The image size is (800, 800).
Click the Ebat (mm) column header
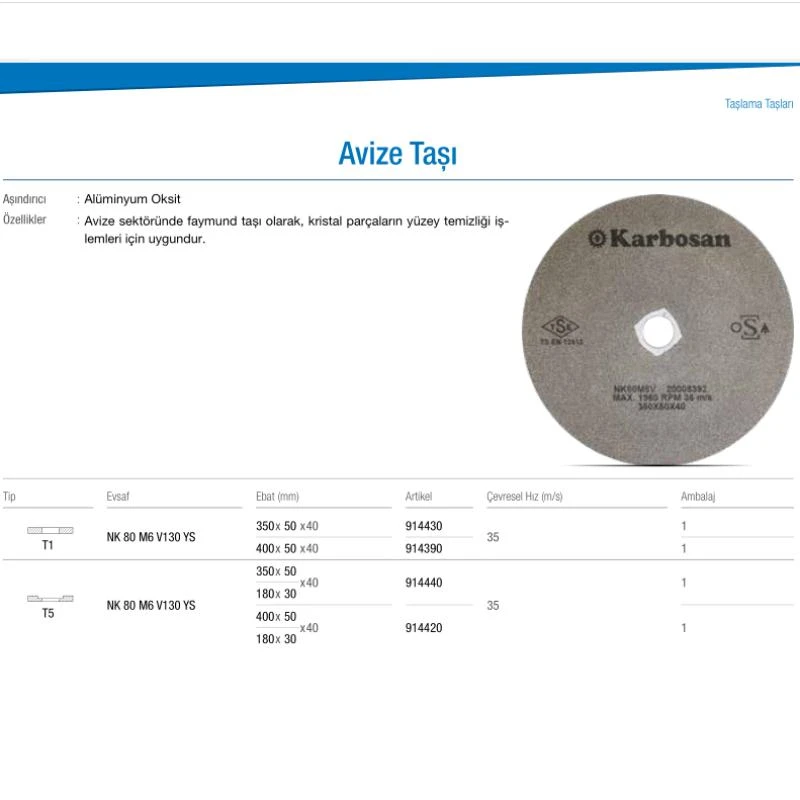coord(278,496)
